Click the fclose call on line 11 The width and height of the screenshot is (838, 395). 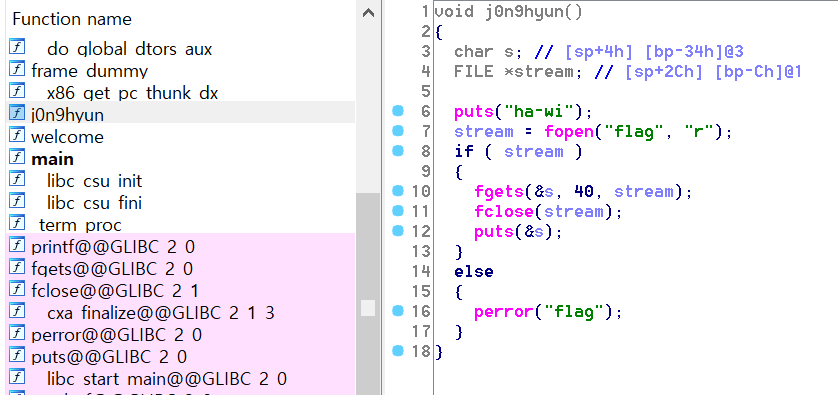pyautogui.click(x=504, y=212)
